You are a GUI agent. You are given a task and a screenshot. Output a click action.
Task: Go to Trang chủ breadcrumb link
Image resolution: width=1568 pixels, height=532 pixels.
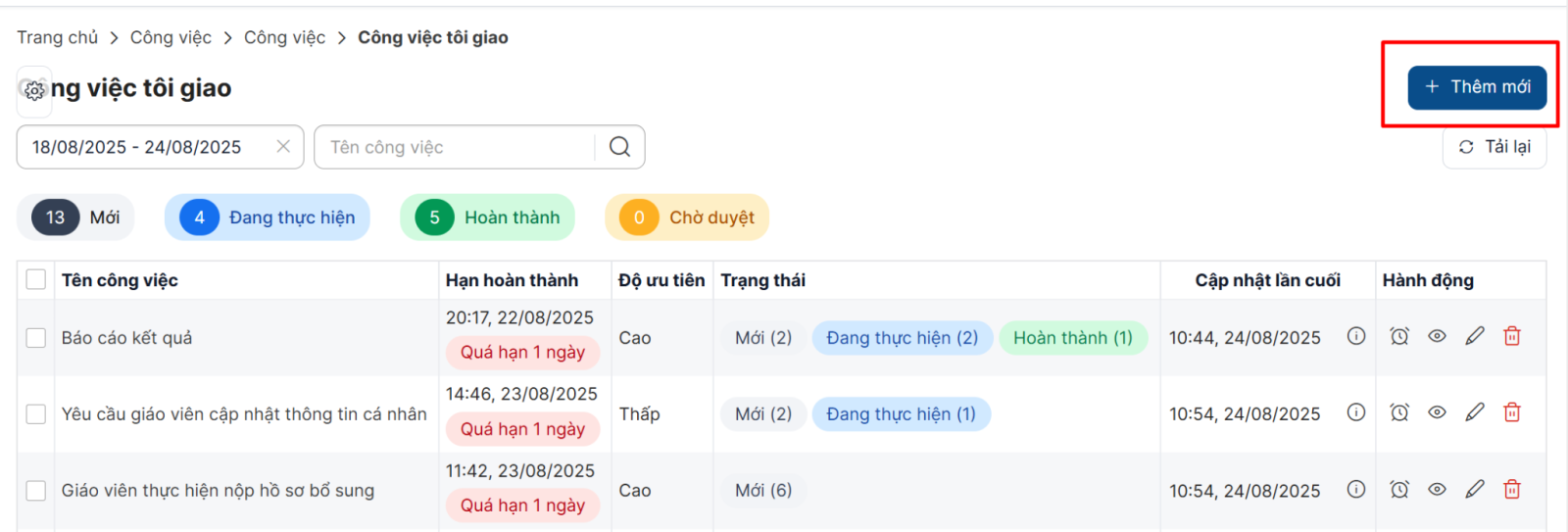57,37
